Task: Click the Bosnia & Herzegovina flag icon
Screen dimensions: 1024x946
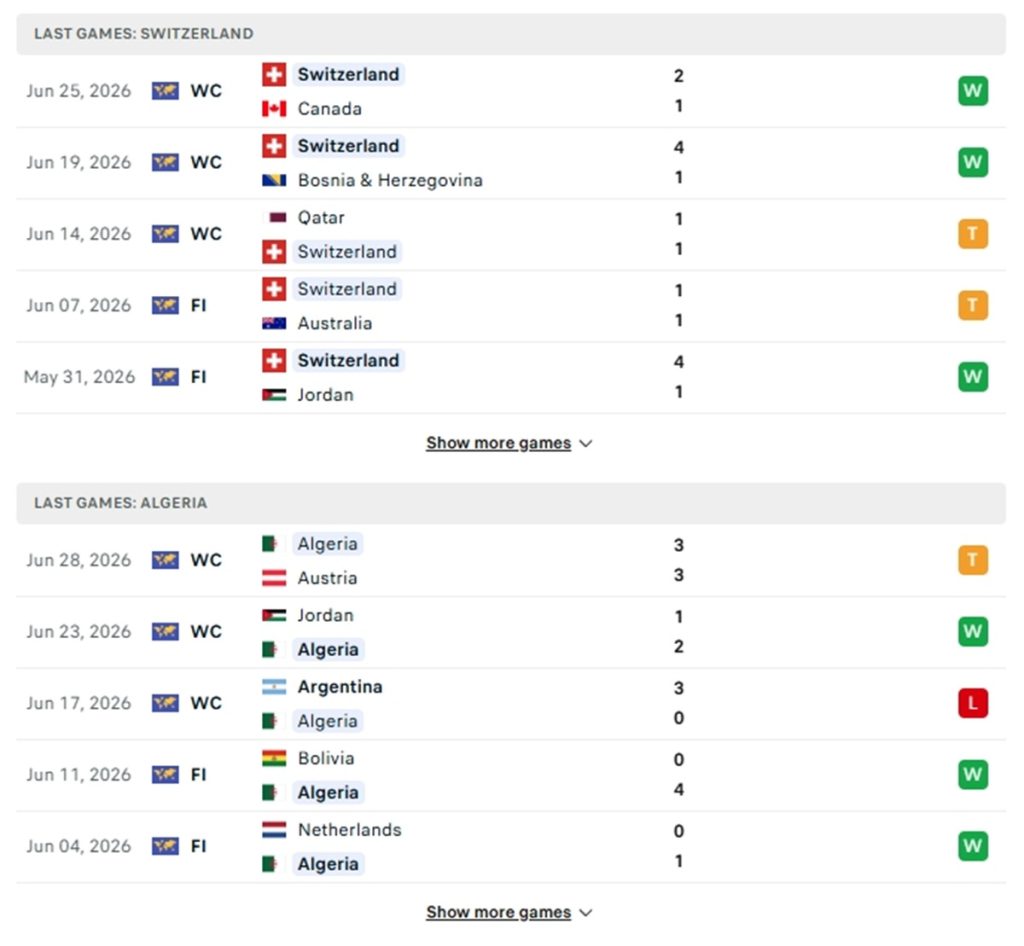Action: coord(274,180)
